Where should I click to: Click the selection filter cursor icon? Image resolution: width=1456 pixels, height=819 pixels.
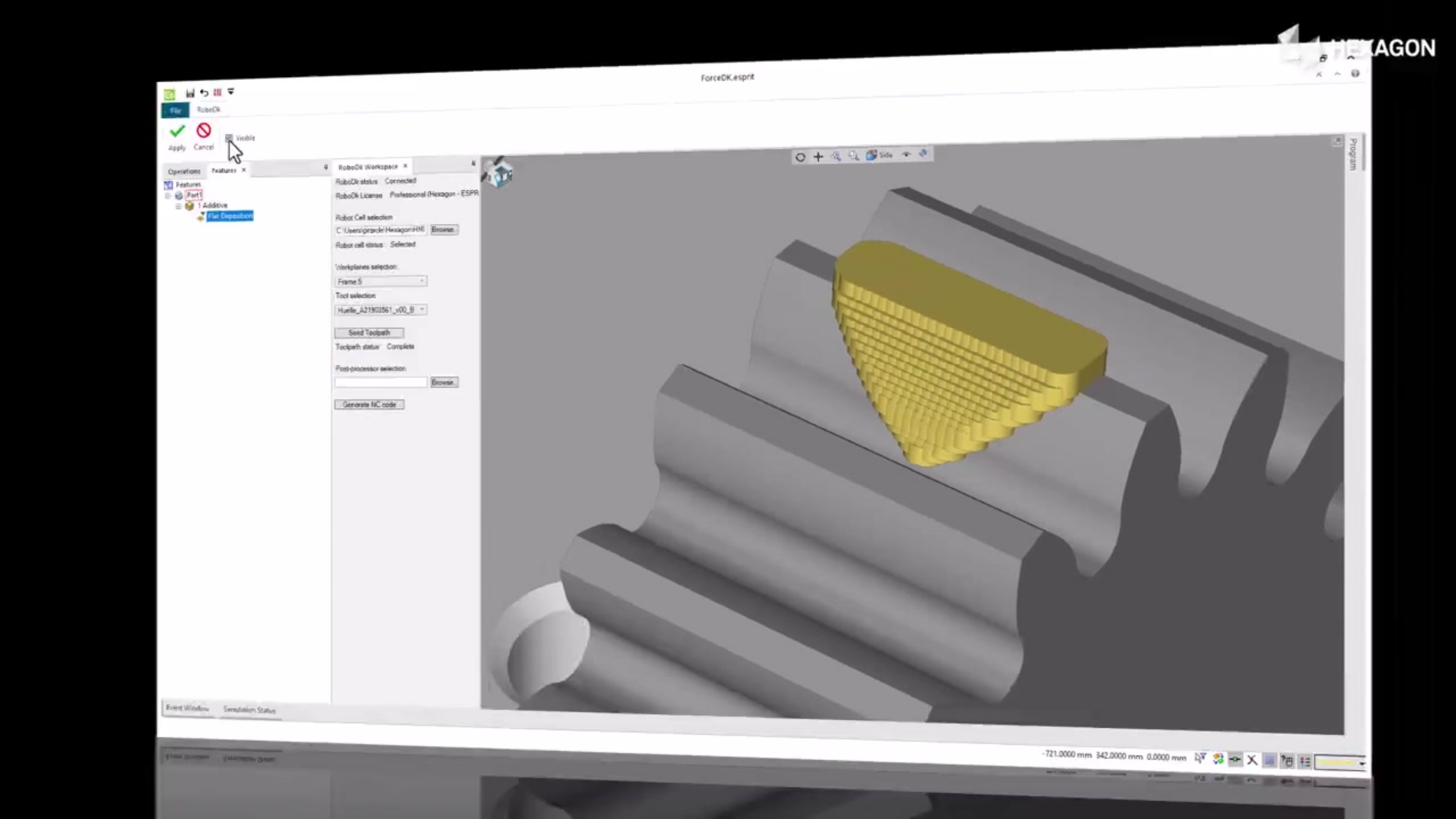tap(1200, 758)
